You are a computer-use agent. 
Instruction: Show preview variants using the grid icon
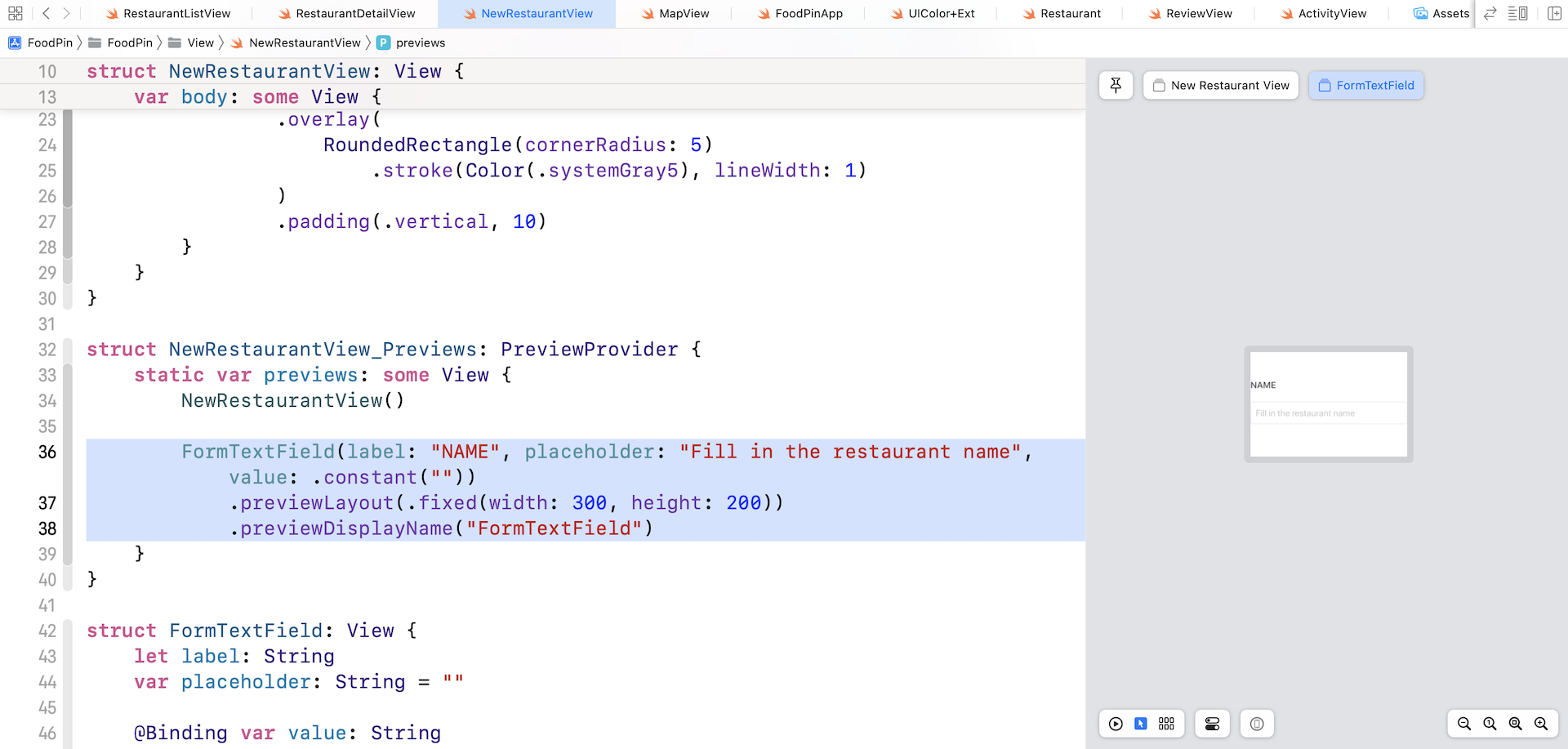click(x=1166, y=724)
